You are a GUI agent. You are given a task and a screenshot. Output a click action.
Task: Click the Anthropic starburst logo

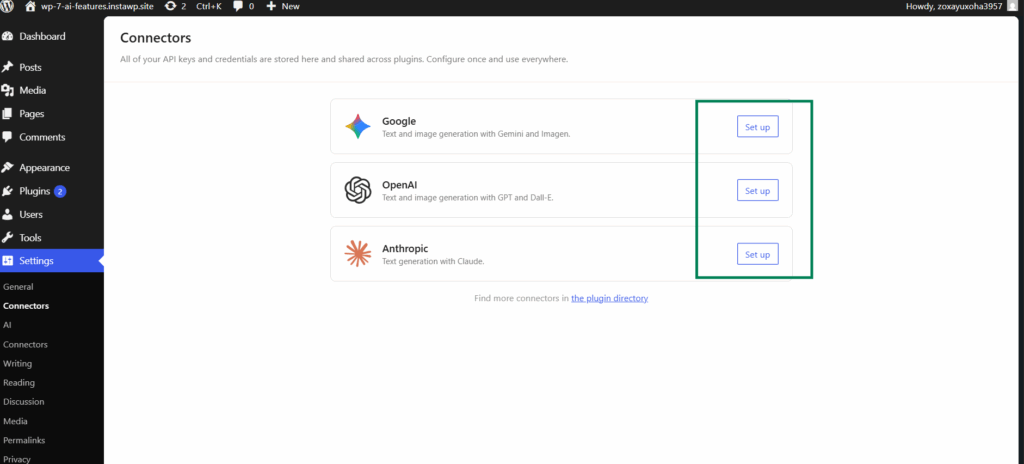pyautogui.click(x=358, y=254)
